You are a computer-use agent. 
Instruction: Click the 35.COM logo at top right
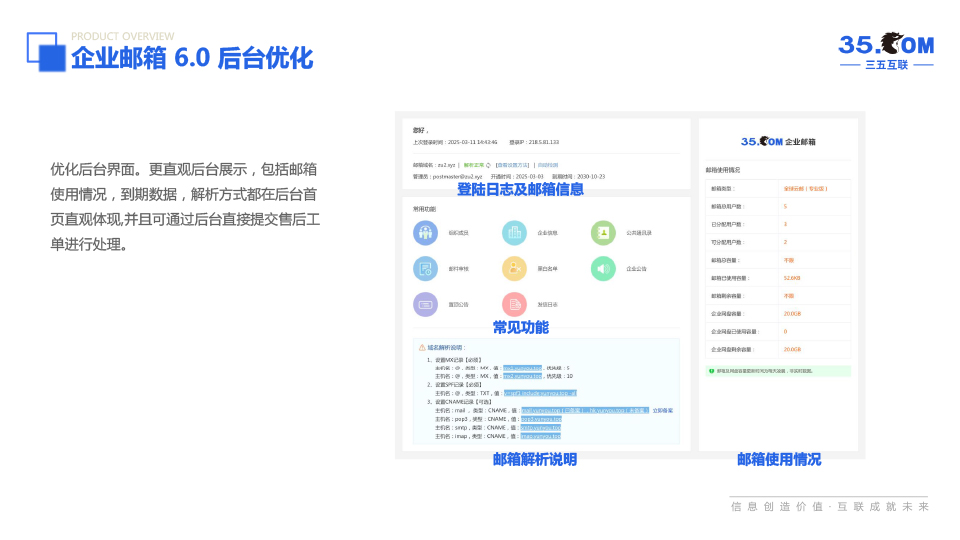885,46
